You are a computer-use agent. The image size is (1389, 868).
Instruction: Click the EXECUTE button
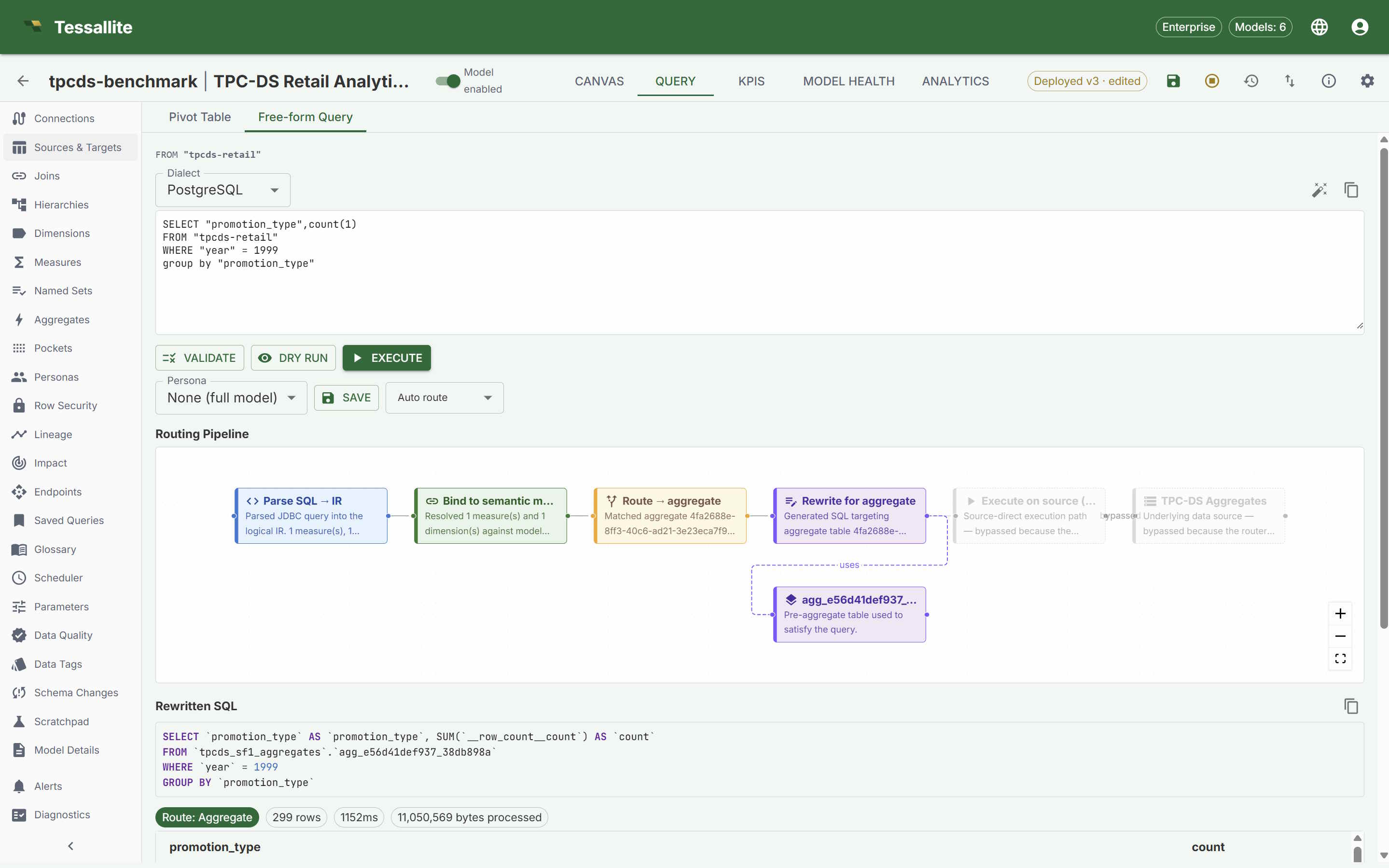tap(387, 358)
